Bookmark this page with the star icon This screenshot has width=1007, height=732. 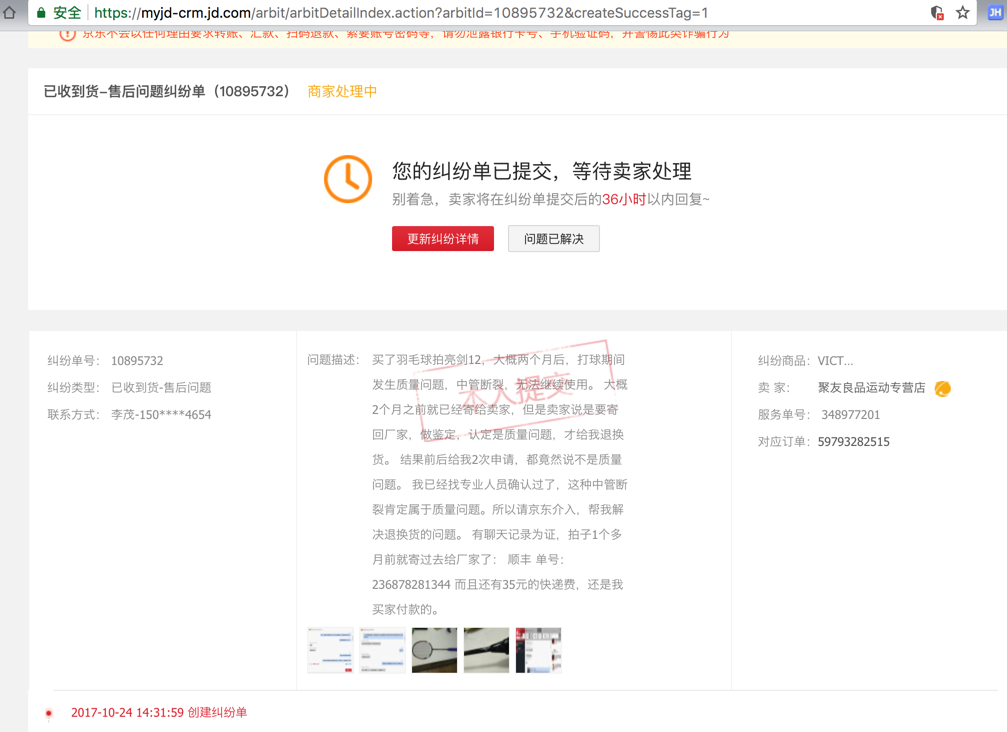coord(962,13)
